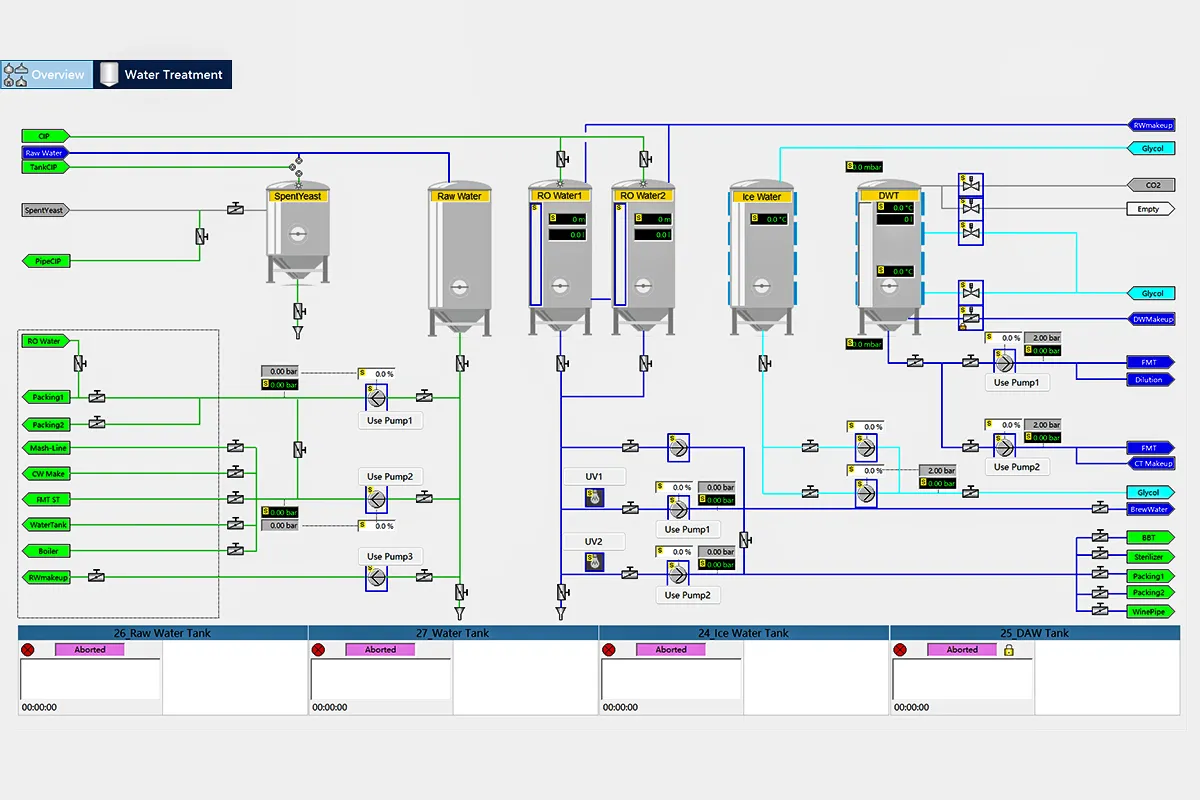Click the UV1 button
The height and width of the screenshot is (800, 1200).
(594, 476)
